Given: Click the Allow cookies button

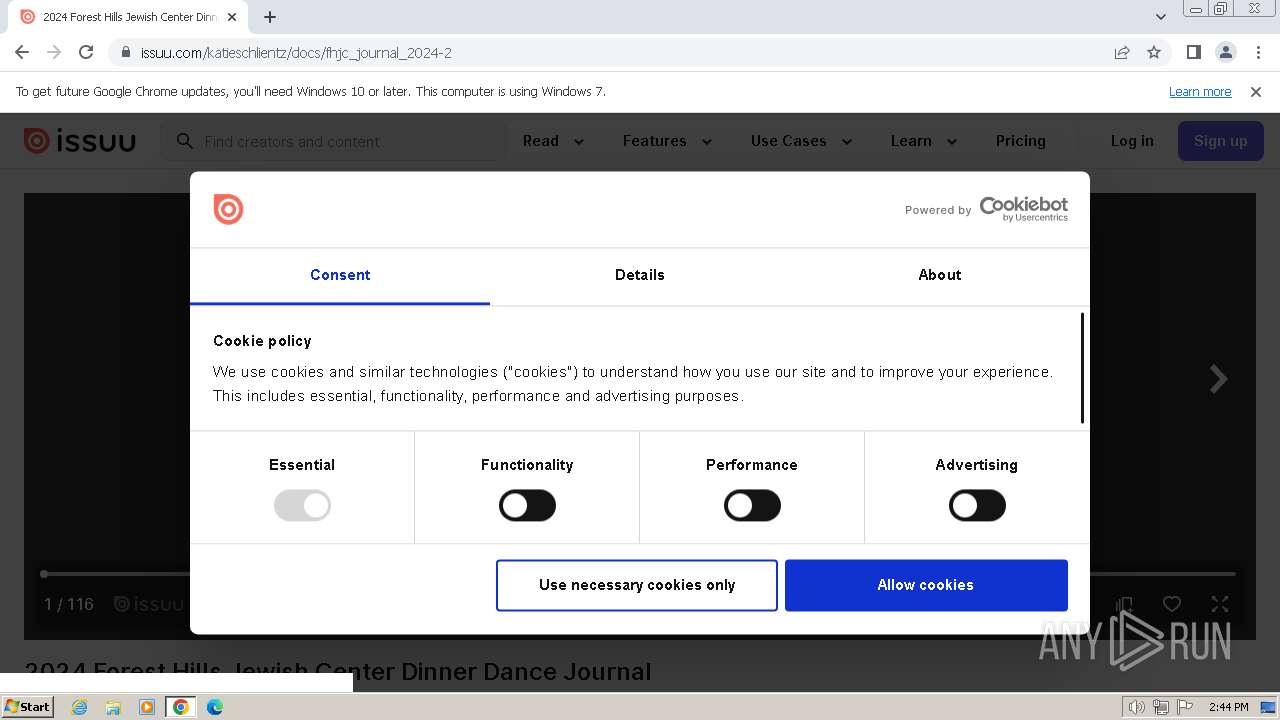Looking at the screenshot, I should 926,585.
